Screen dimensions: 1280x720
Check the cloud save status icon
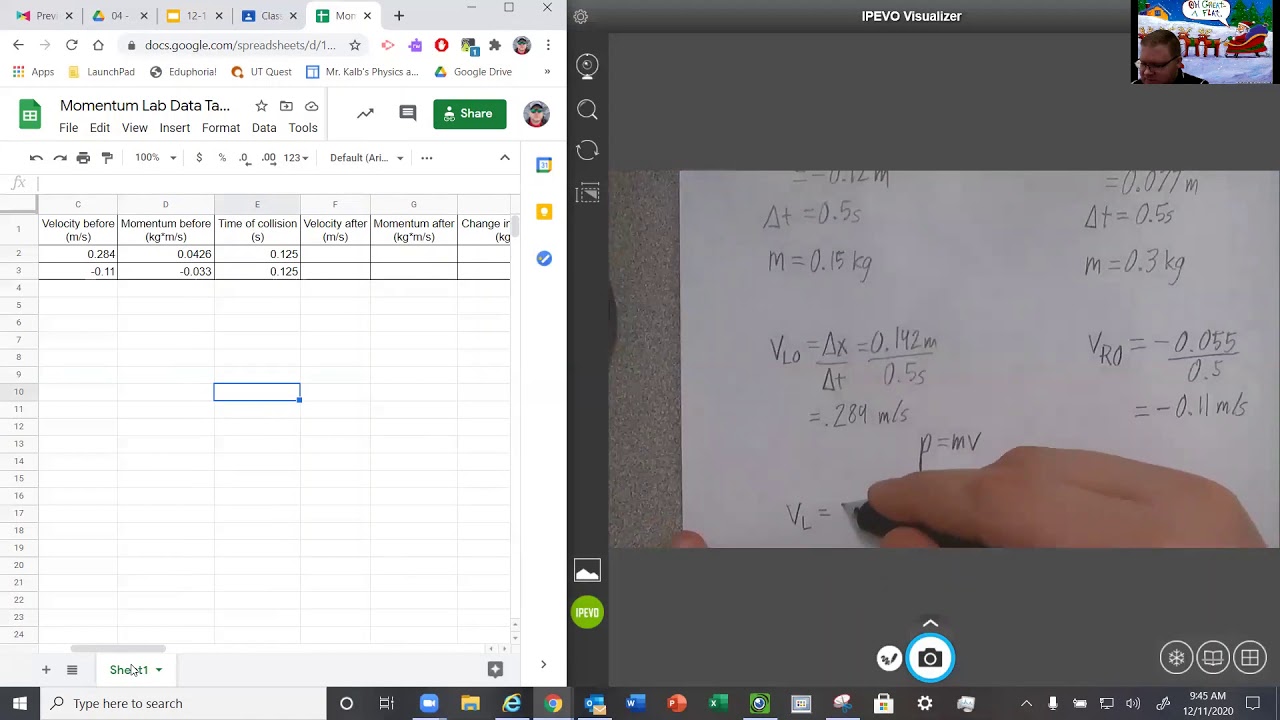point(312,106)
